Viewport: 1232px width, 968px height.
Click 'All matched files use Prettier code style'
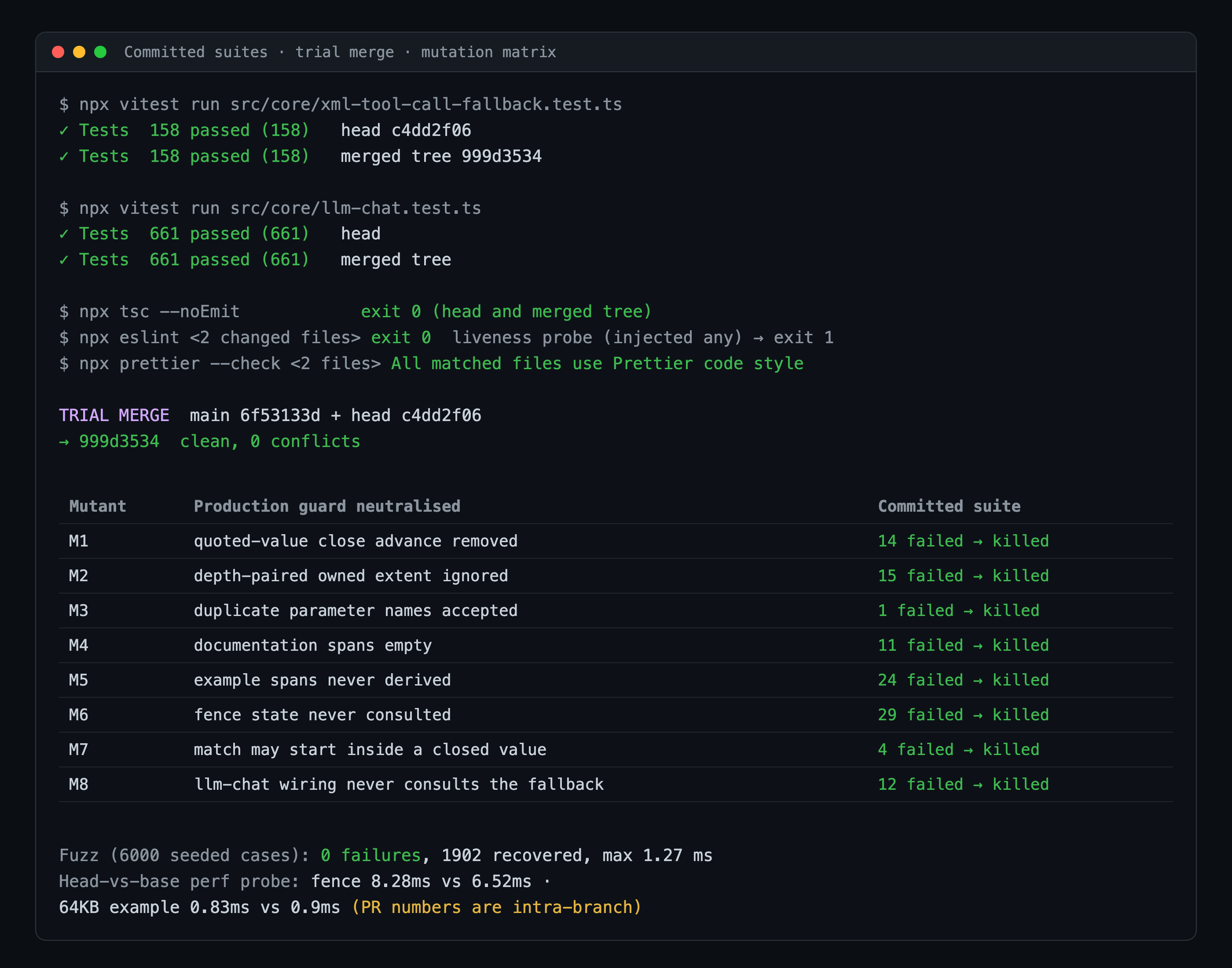[597, 364]
